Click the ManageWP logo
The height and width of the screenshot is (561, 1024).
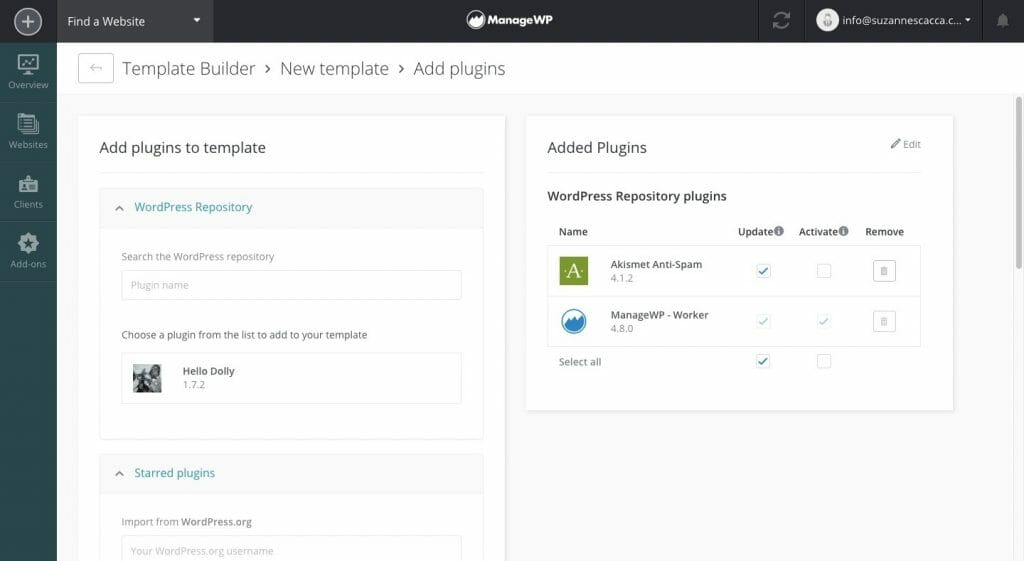pyautogui.click(x=510, y=20)
